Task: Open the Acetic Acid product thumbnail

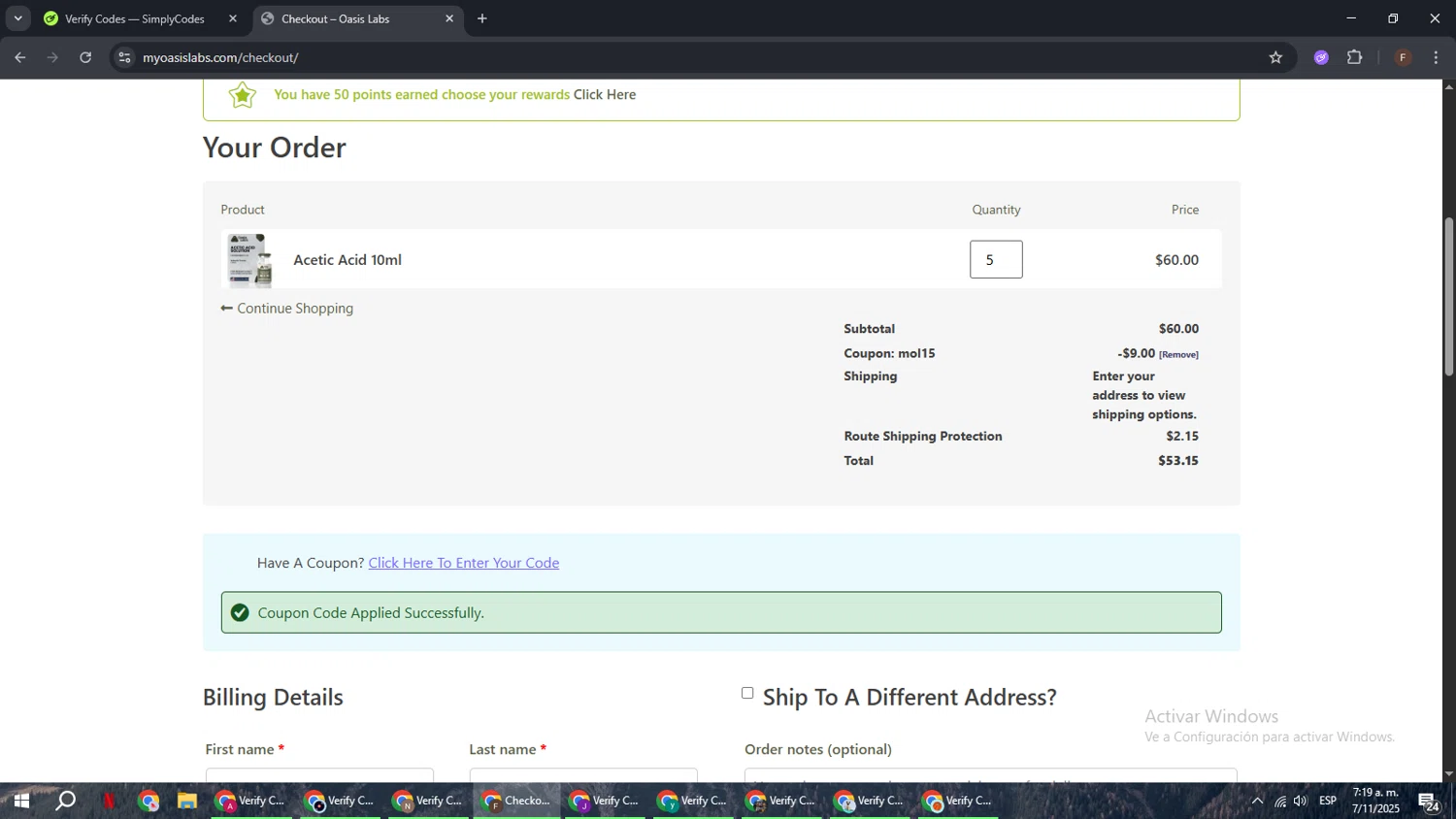Action: pos(249,260)
